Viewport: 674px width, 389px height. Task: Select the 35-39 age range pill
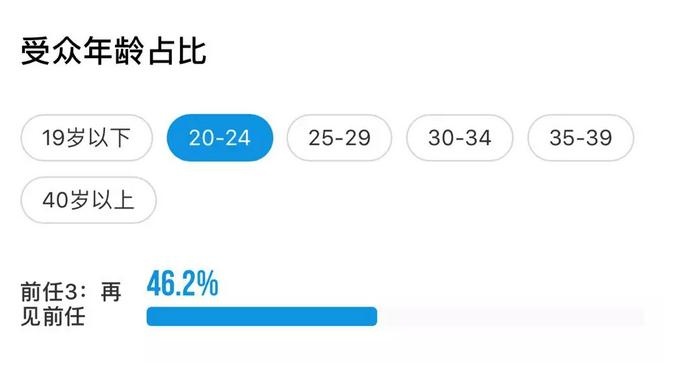580,138
